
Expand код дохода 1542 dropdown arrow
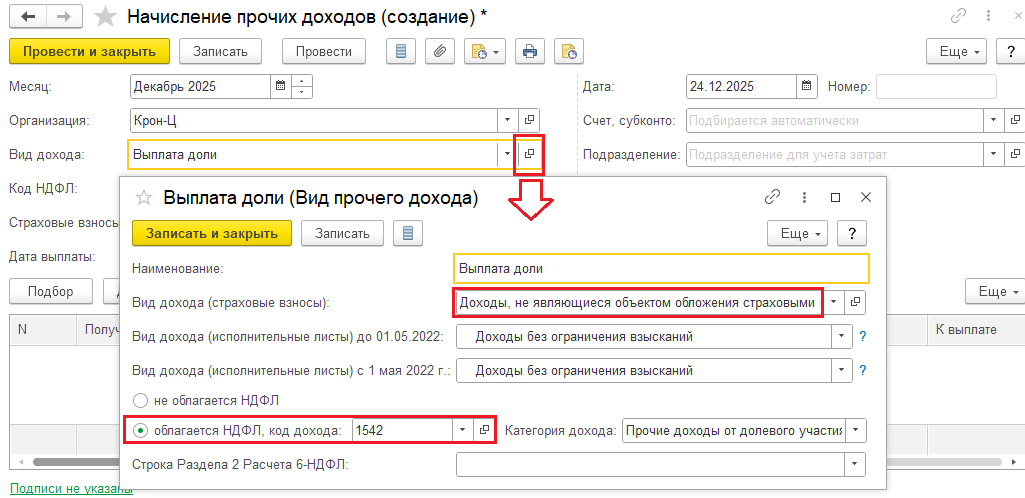[462, 430]
